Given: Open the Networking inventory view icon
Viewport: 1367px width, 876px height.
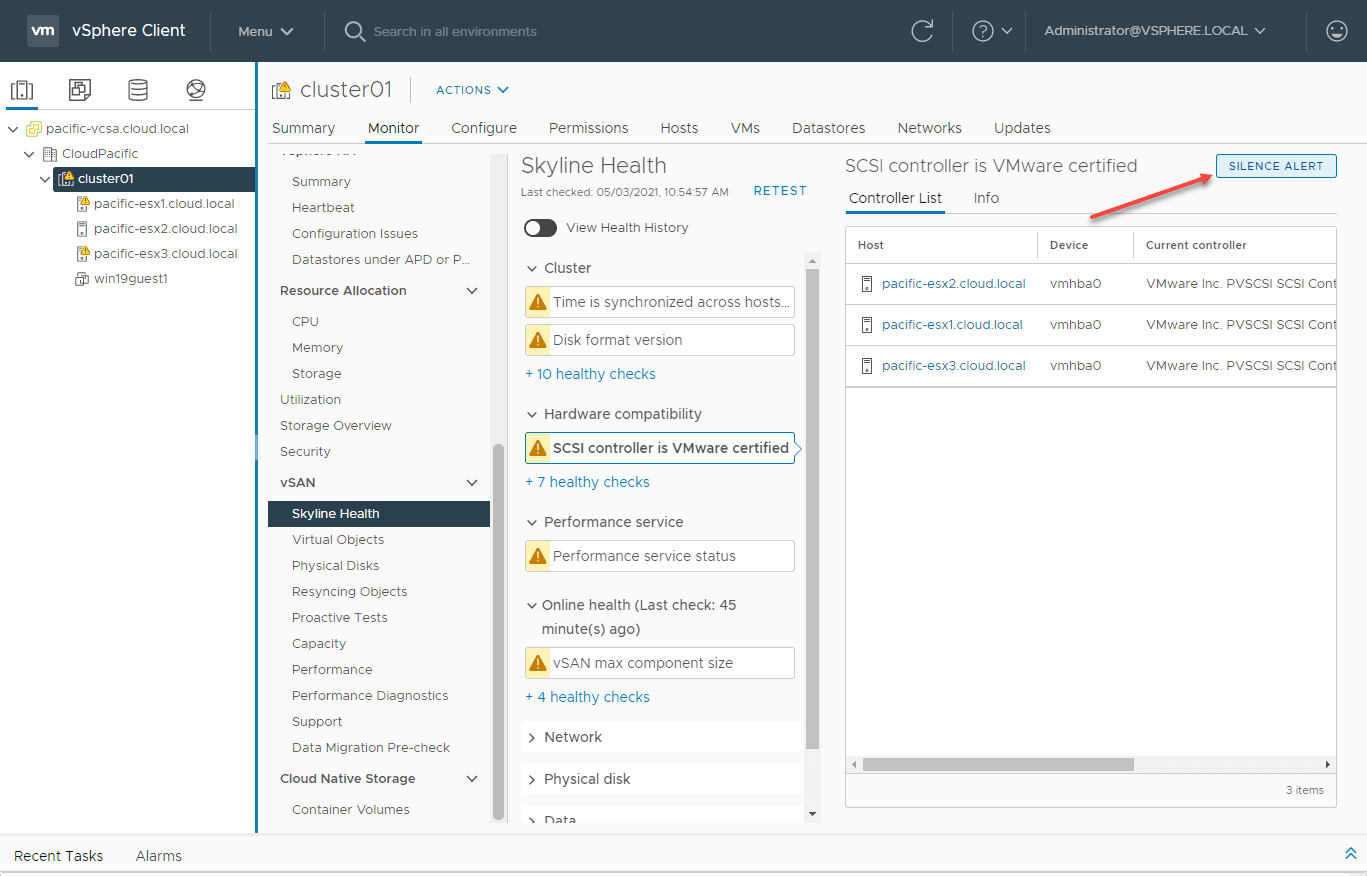Looking at the screenshot, I should click(x=196, y=90).
